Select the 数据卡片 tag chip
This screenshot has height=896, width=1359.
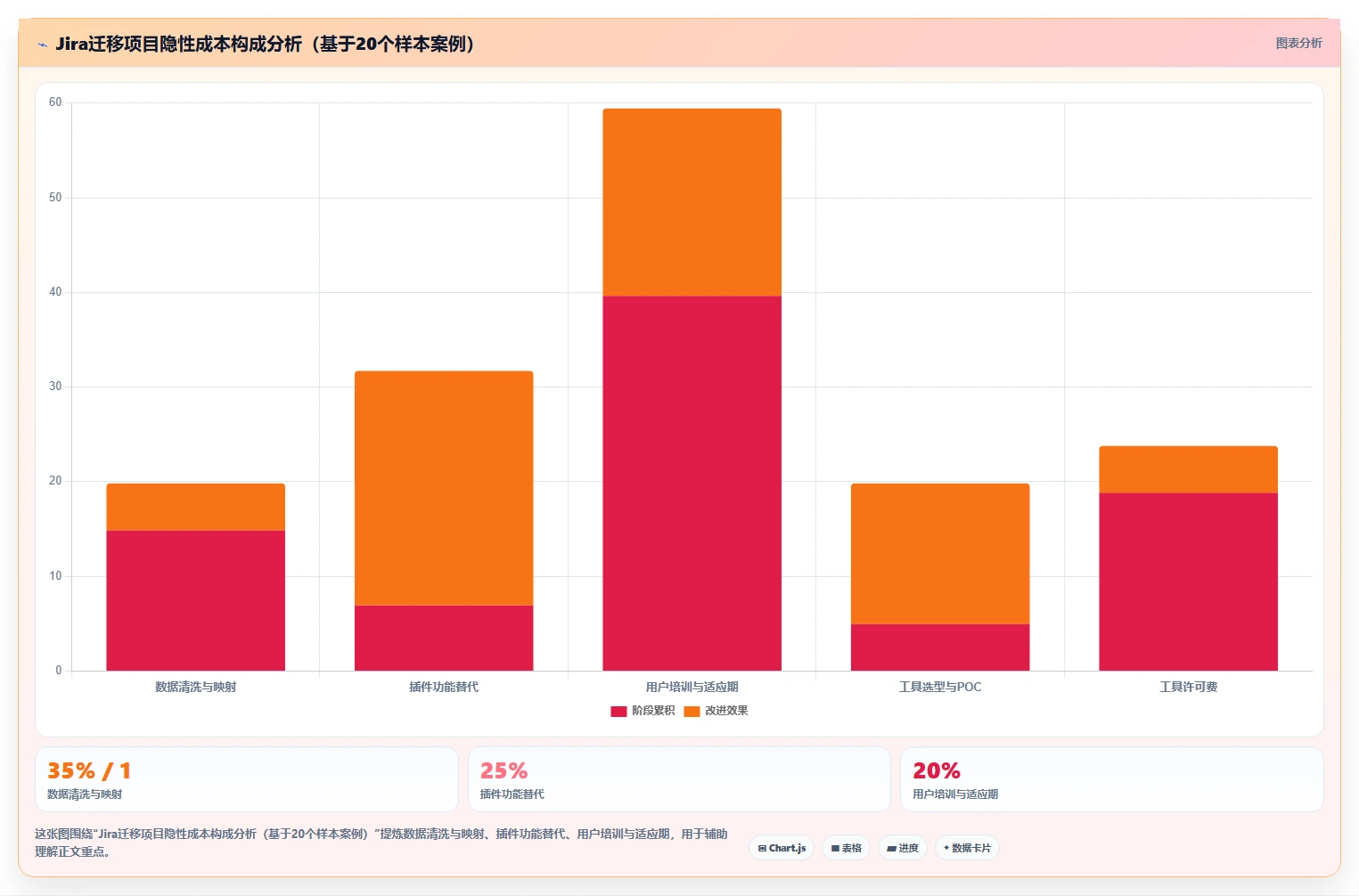pos(967,848)
